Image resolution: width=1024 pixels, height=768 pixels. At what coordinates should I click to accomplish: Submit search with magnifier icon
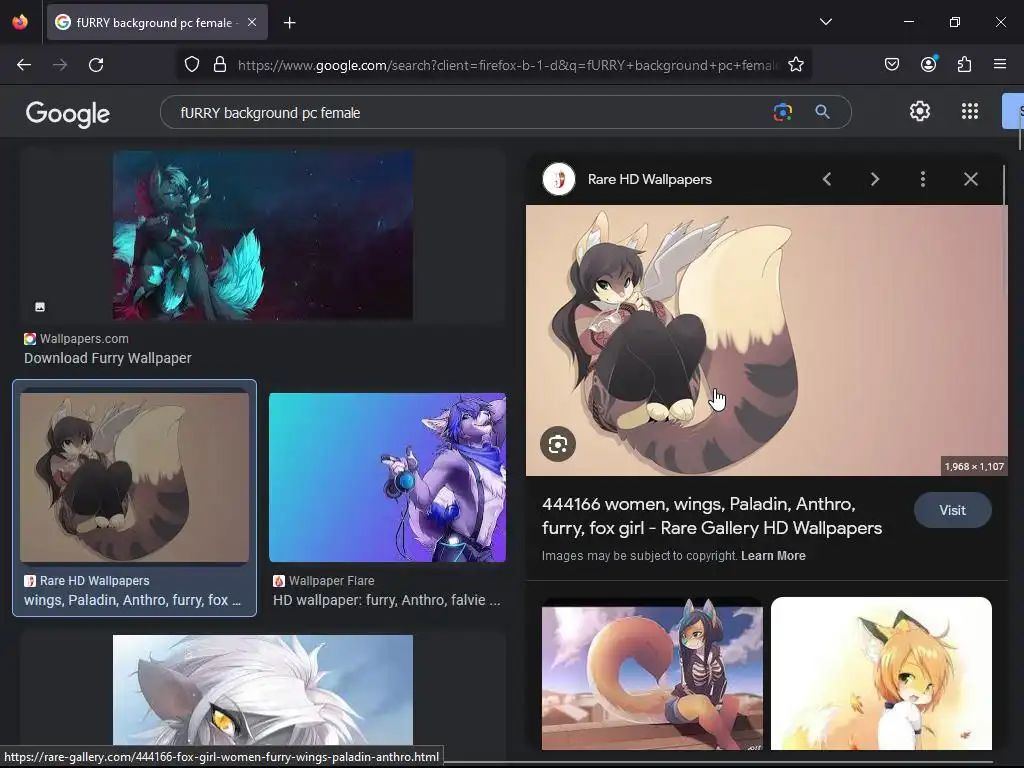coord(822,112)
